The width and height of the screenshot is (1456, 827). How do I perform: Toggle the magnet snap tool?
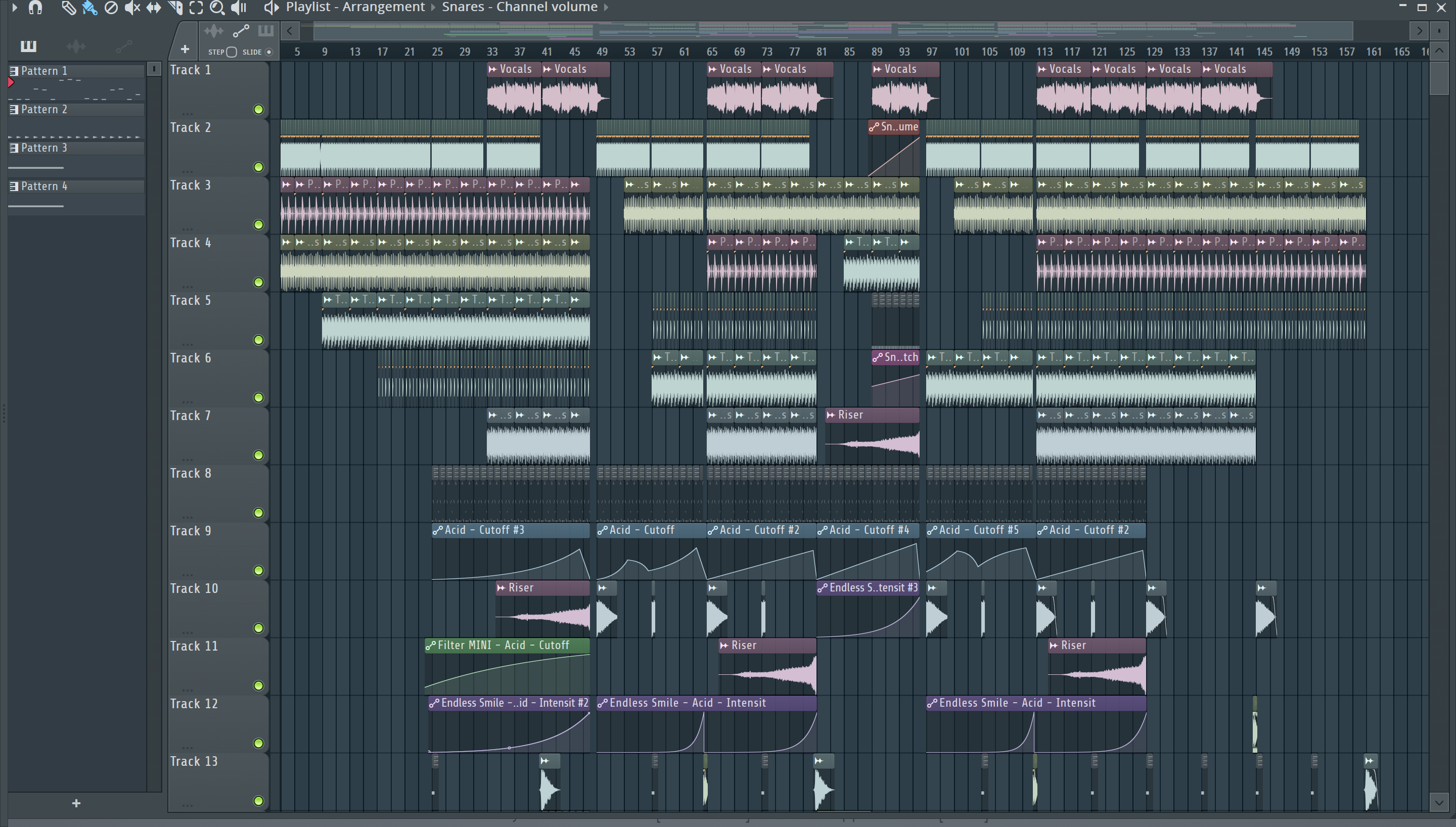pos(36,8)
